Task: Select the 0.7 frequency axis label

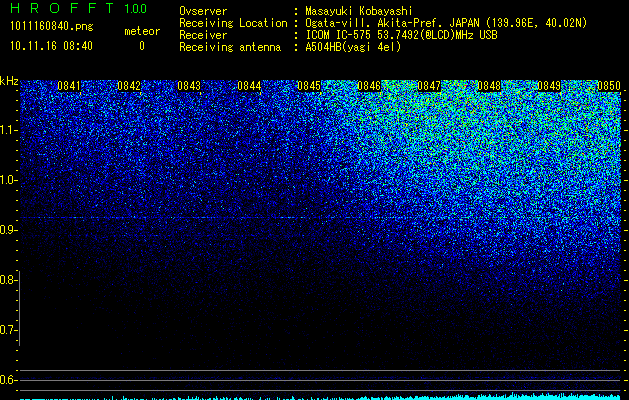Action: (x=8, y=330)
